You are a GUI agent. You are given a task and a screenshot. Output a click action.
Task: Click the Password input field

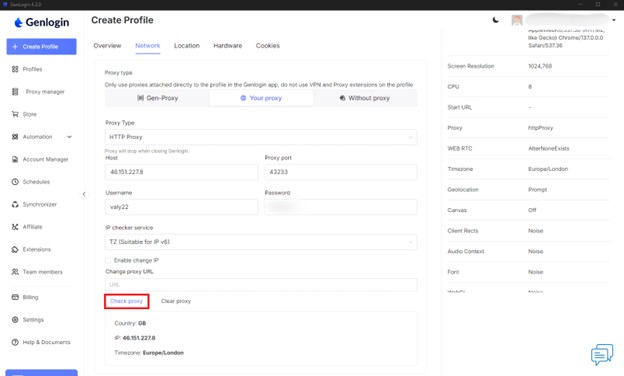click(x=341, y=207)
